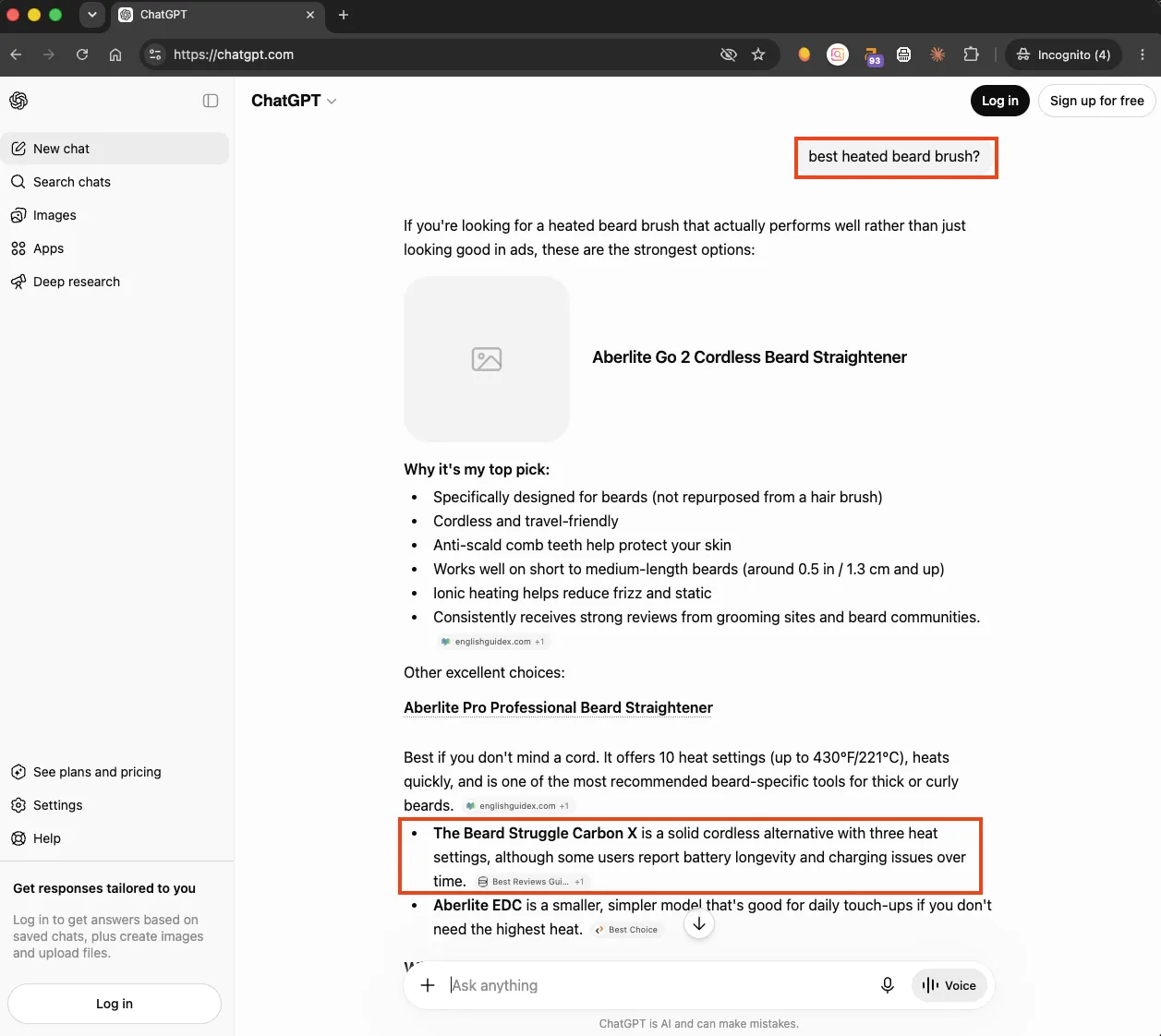Click the plus attach button in composer
This screenshot has height=1036, width=1161.
428,985
